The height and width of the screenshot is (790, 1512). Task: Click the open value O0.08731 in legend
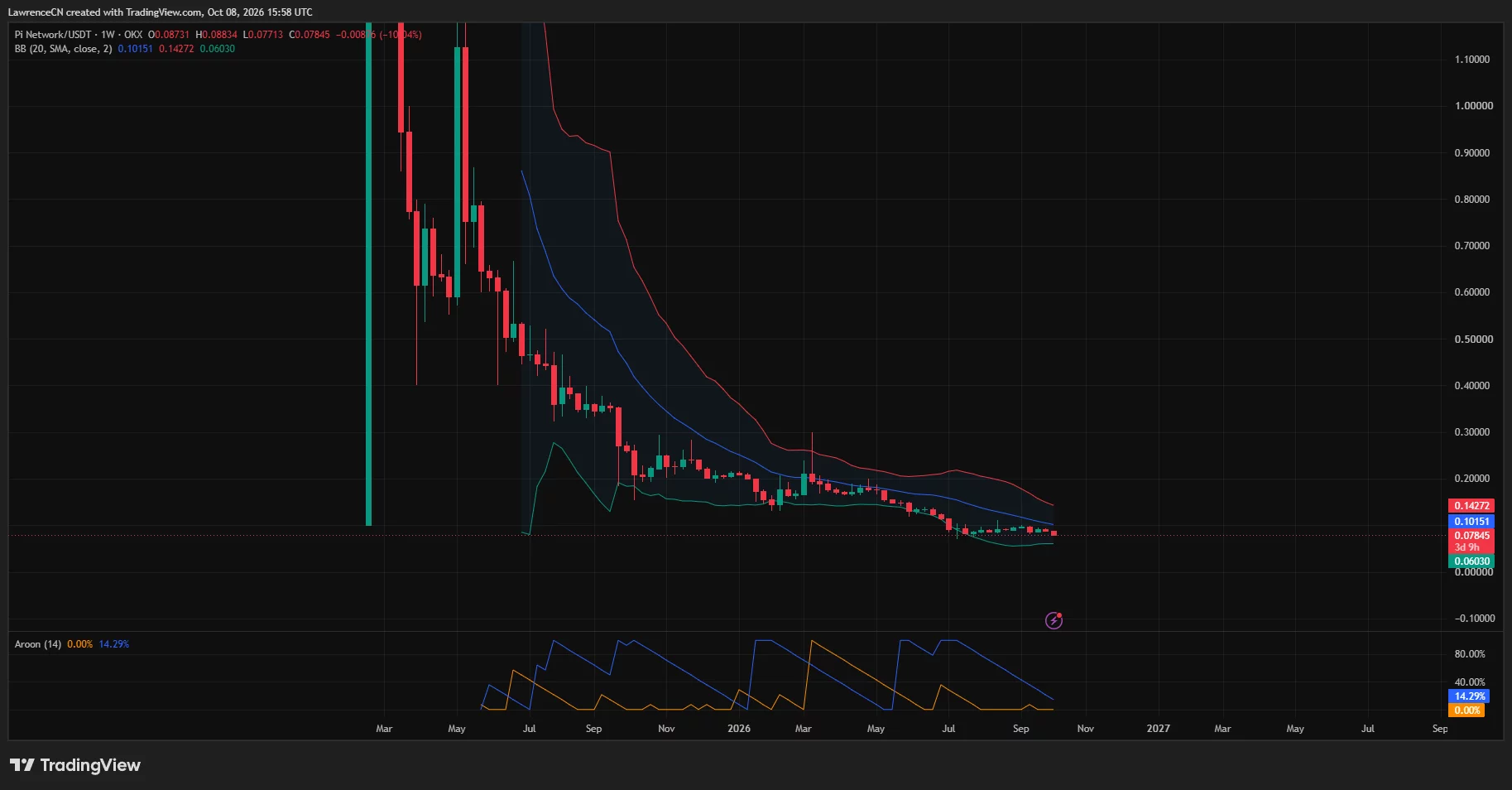(169, 35)
